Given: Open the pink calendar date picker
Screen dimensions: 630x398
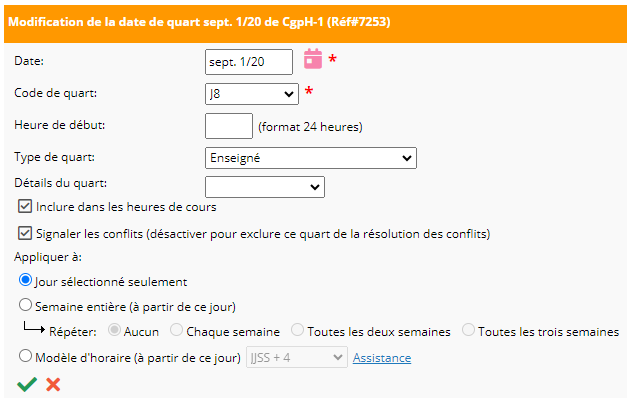Looking at the screenshot, I should coord(313,59).
